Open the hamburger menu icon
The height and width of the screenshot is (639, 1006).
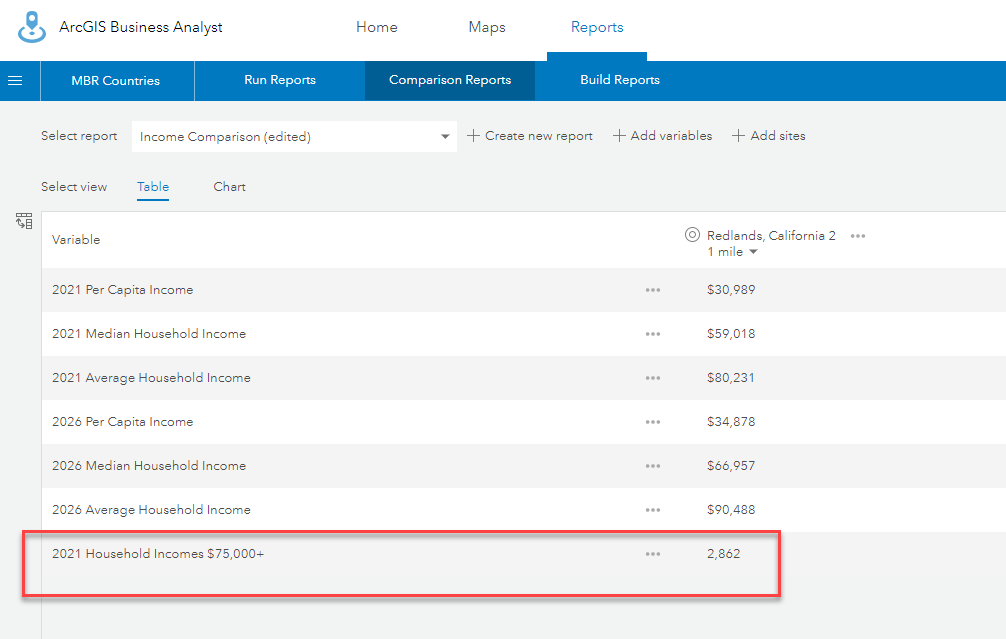pyautogui.click(x=15, y=80)
